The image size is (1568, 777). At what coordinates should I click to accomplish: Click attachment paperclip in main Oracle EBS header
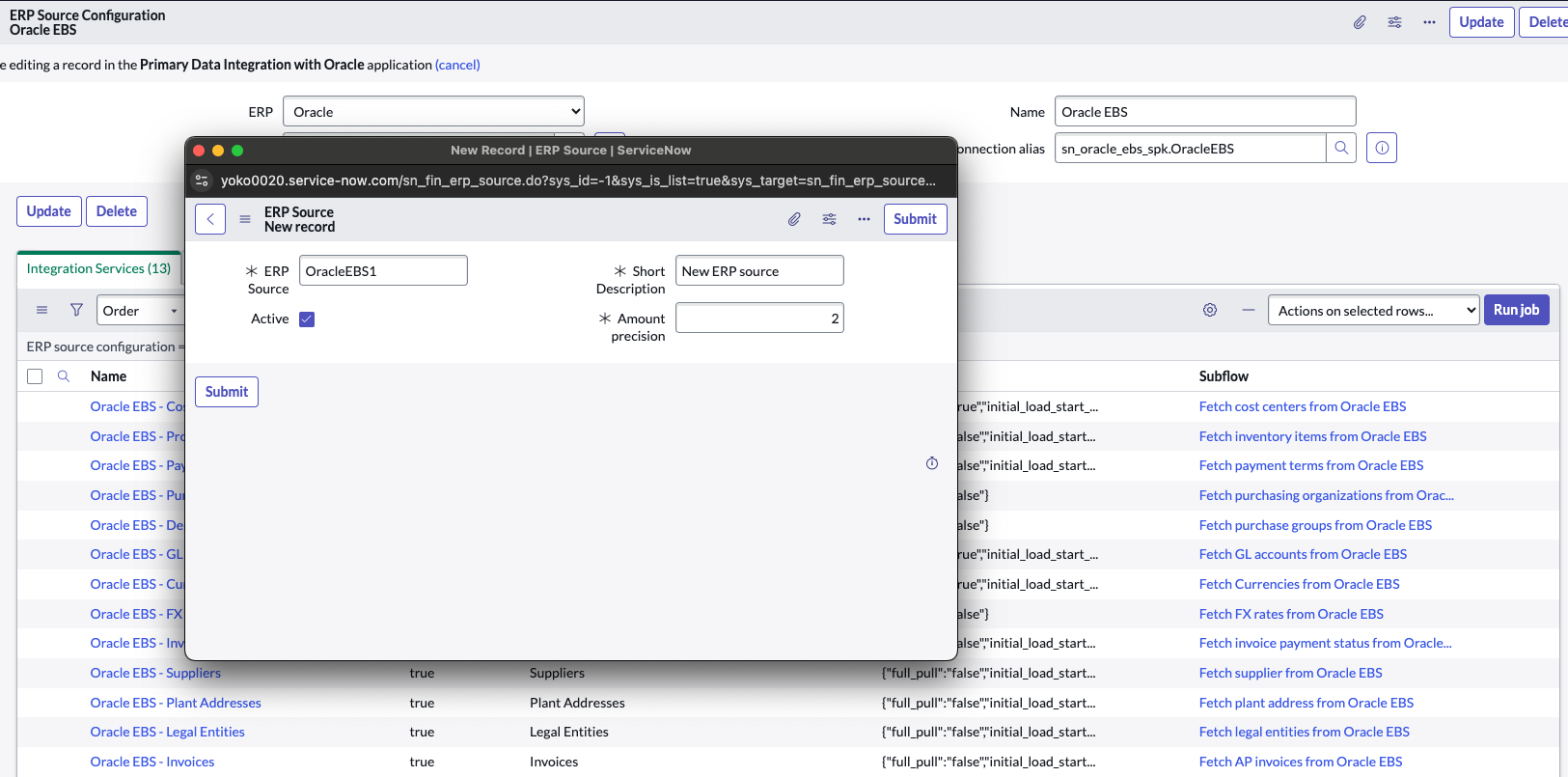(1360, 22)
